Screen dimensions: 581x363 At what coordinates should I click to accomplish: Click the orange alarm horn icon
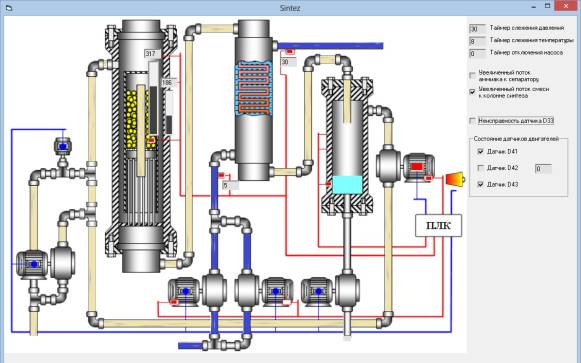(455, 179)
